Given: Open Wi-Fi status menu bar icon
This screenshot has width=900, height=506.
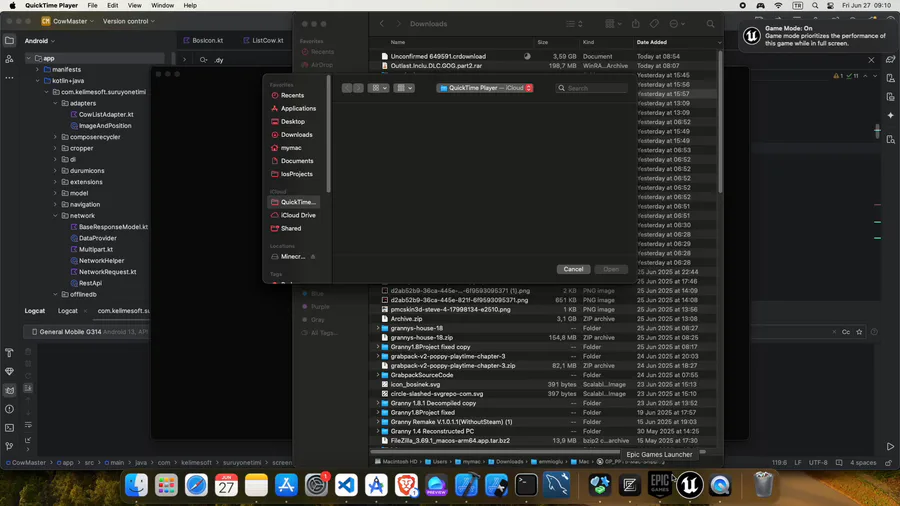Looking at the screenshot, I should 778,5.
